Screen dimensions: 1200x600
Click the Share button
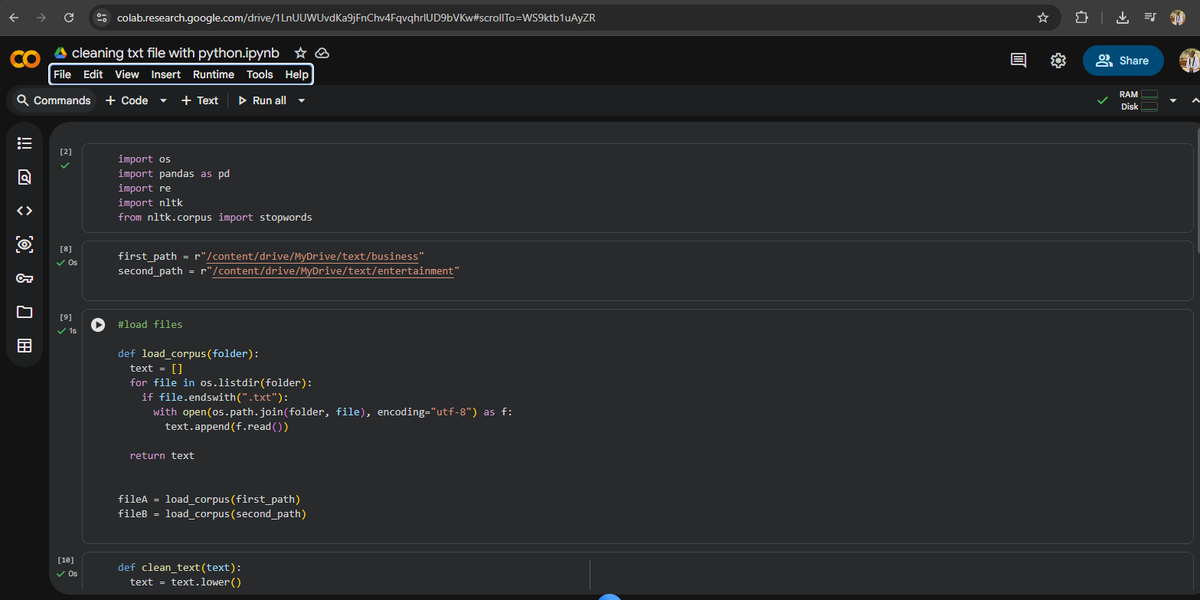point(1123,61)
